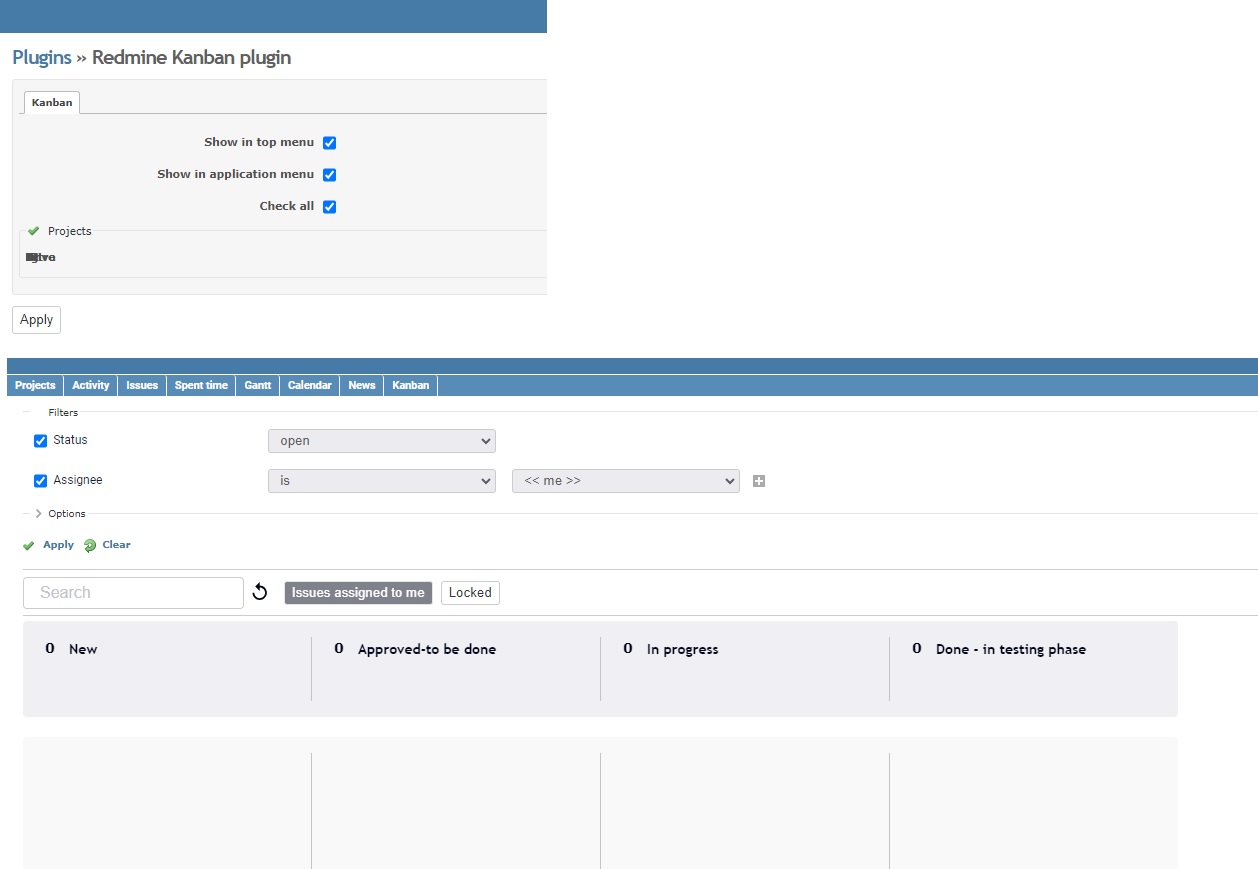Click into the Search input field
Screen dimensions: 1258x869
133,593
